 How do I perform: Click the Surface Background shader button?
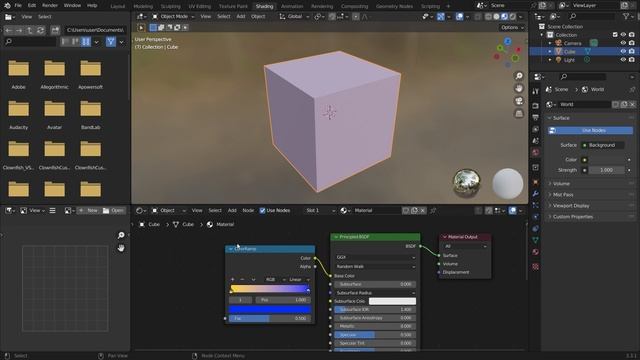click(x=602, y=145)
